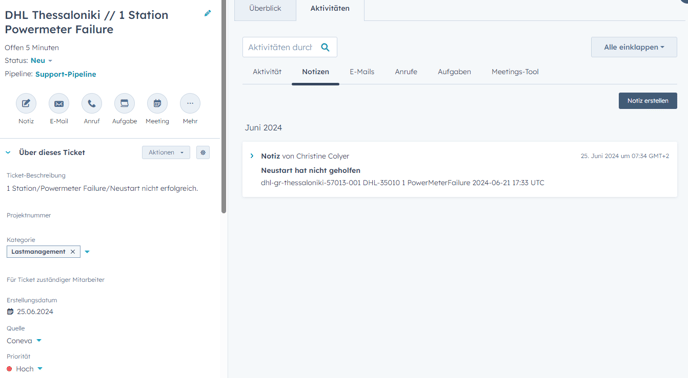This screenshot has height=378, width=688.
Task: Open the Quelle Coneva dropdown
Action: click(24, 341)
